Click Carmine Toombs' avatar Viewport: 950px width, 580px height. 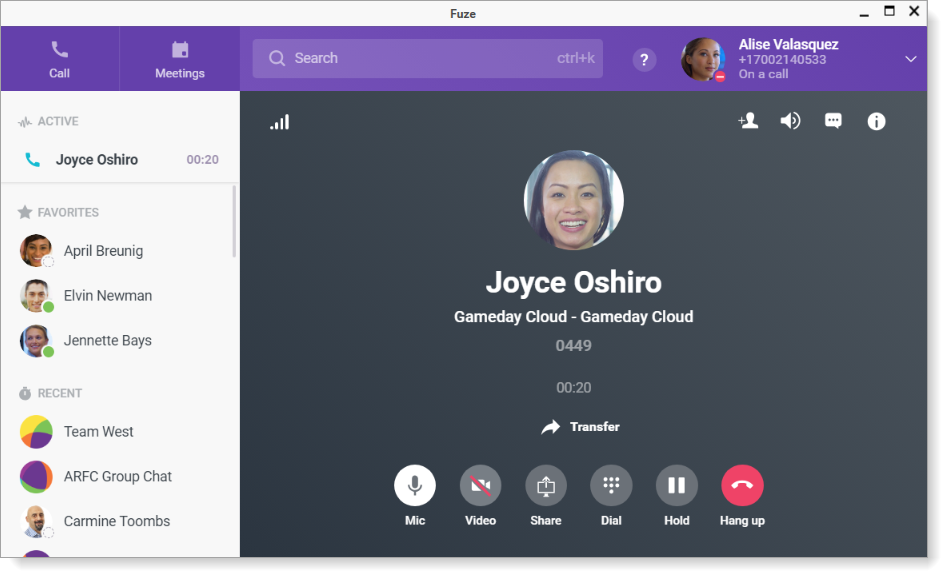(36, 521)
